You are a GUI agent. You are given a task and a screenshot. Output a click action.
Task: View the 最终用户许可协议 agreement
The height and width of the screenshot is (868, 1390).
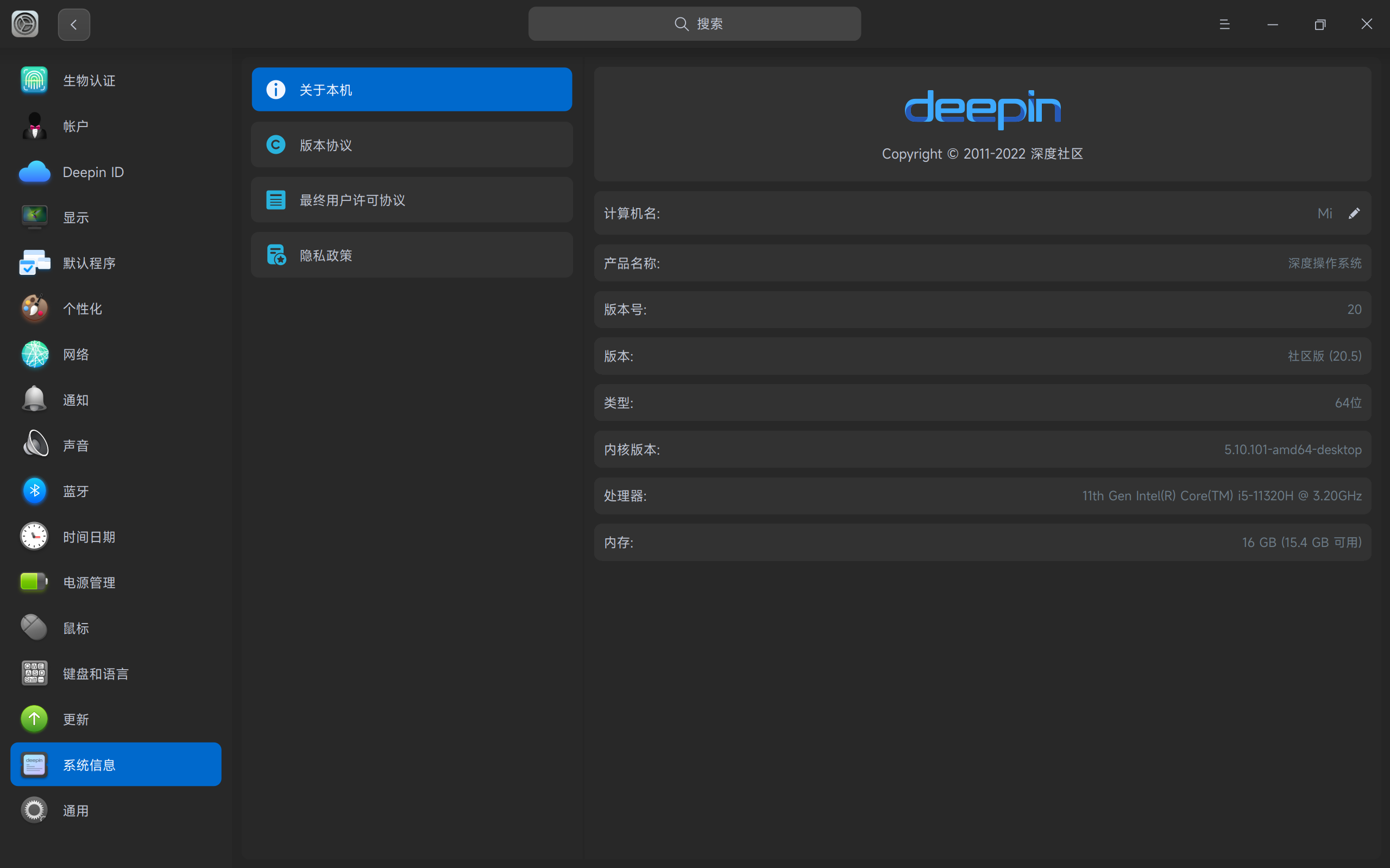click(411, 200)
